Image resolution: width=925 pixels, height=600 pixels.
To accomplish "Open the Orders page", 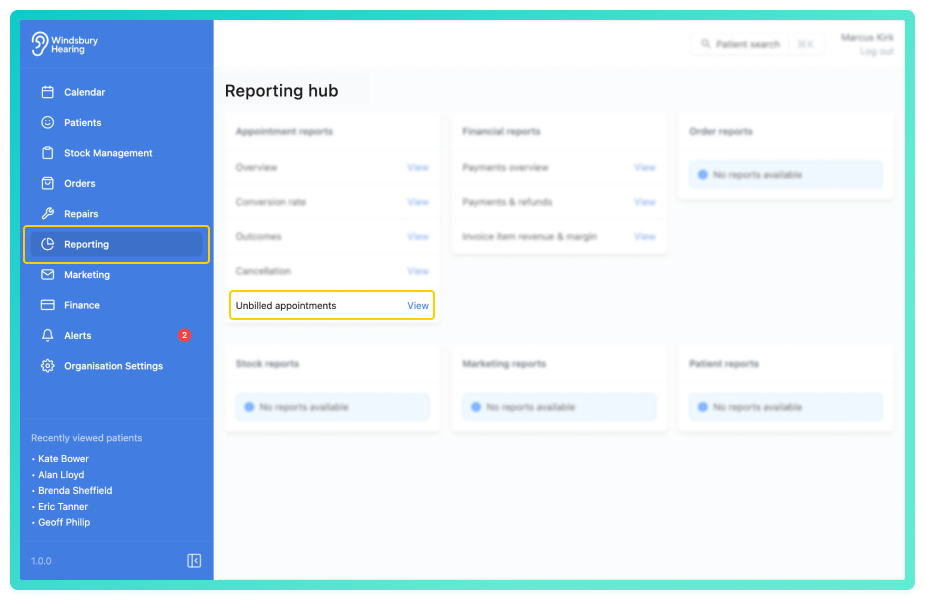I will coord(116,183).
